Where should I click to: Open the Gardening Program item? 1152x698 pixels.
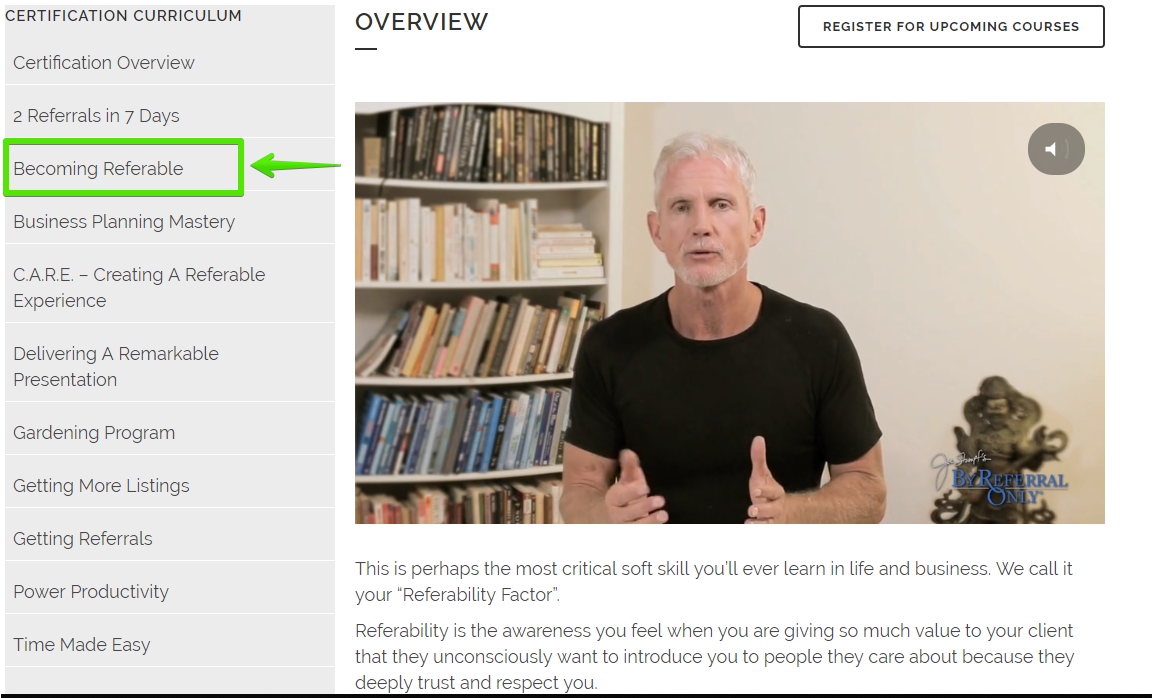[x=170, y=433]
